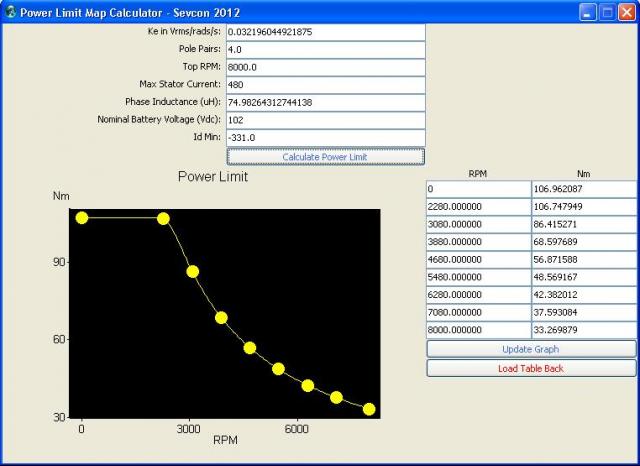Click the Ke in Vrms/rads/s input field
640x466 pixels.
point(326,32)
